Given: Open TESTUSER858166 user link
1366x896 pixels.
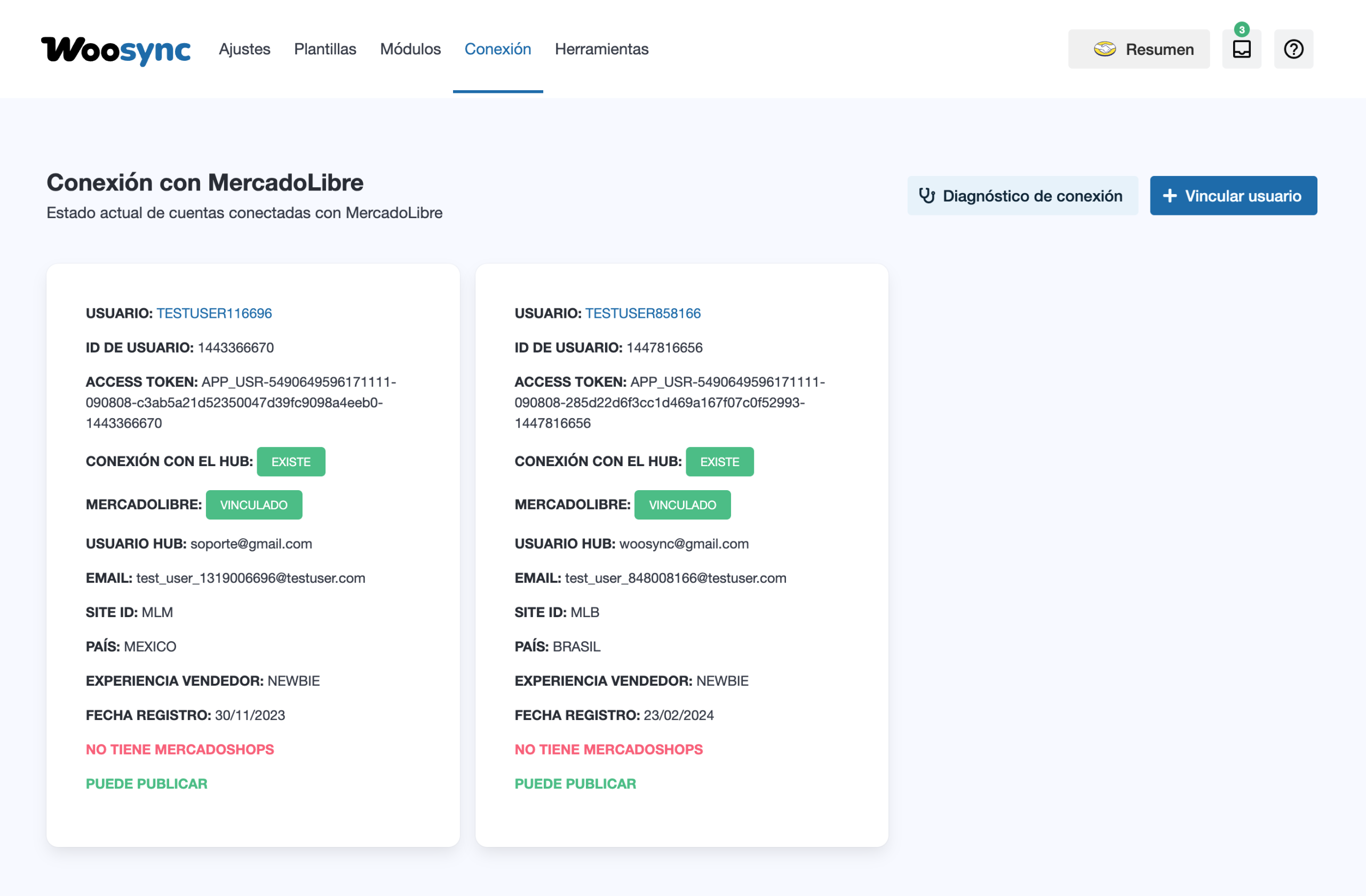Looking at the screenshot, I should pyautogui.click(x=643, y=313).
